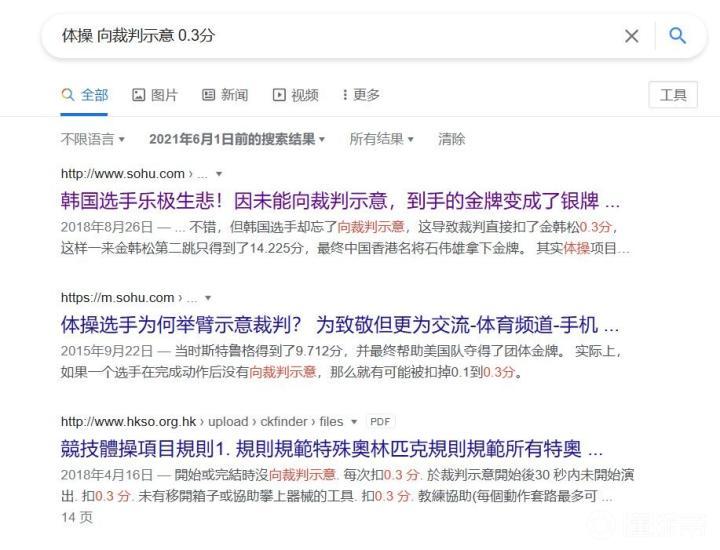The width and height of the screenshot is (720, 550).
Task: Open the arrow menu beside www.sohu.com URL
Action: 219,174
